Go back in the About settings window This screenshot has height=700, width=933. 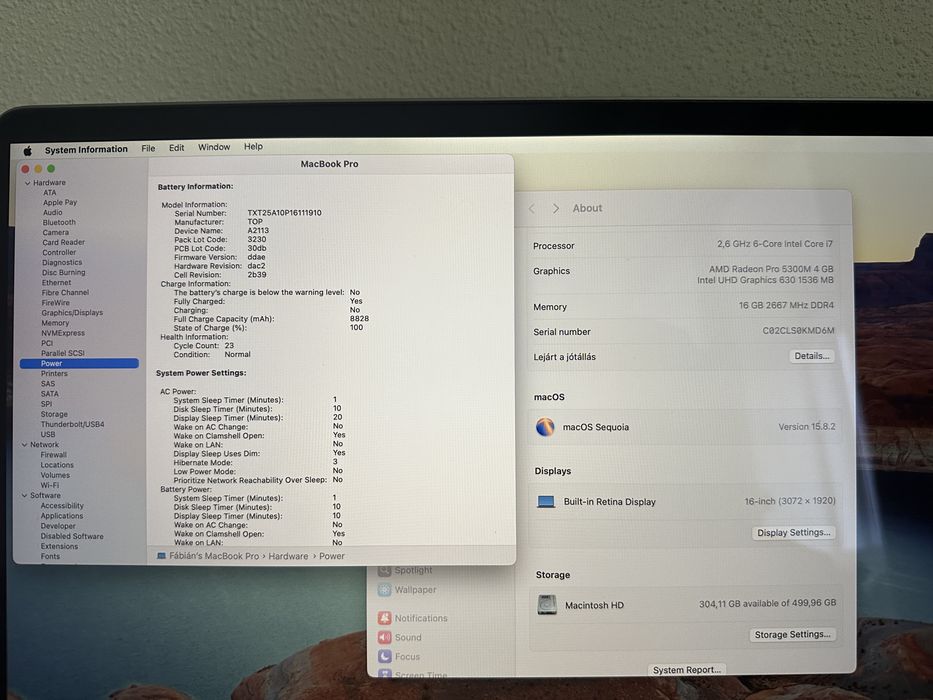tap(532, 208)
